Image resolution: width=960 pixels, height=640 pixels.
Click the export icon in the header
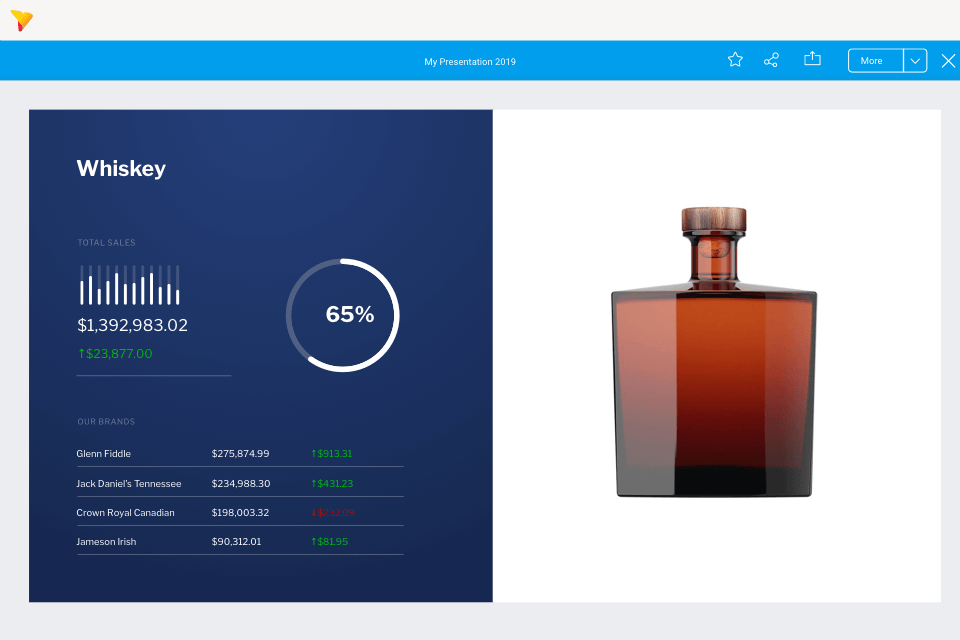812,60
